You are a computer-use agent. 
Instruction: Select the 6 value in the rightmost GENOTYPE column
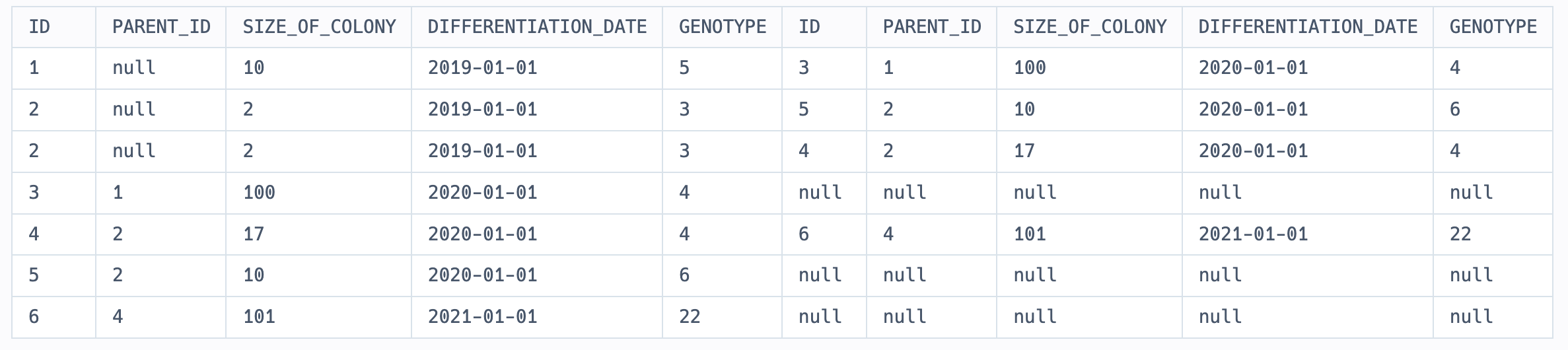point(1455,109)
